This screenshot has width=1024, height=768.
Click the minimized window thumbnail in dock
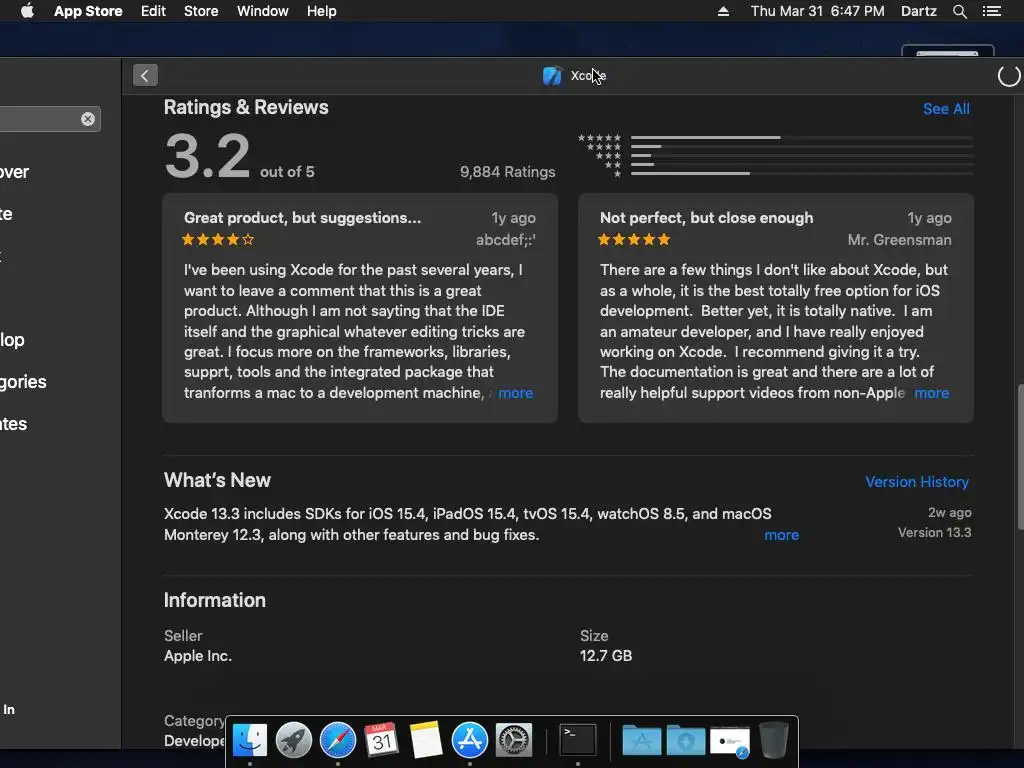click(729, 742)
